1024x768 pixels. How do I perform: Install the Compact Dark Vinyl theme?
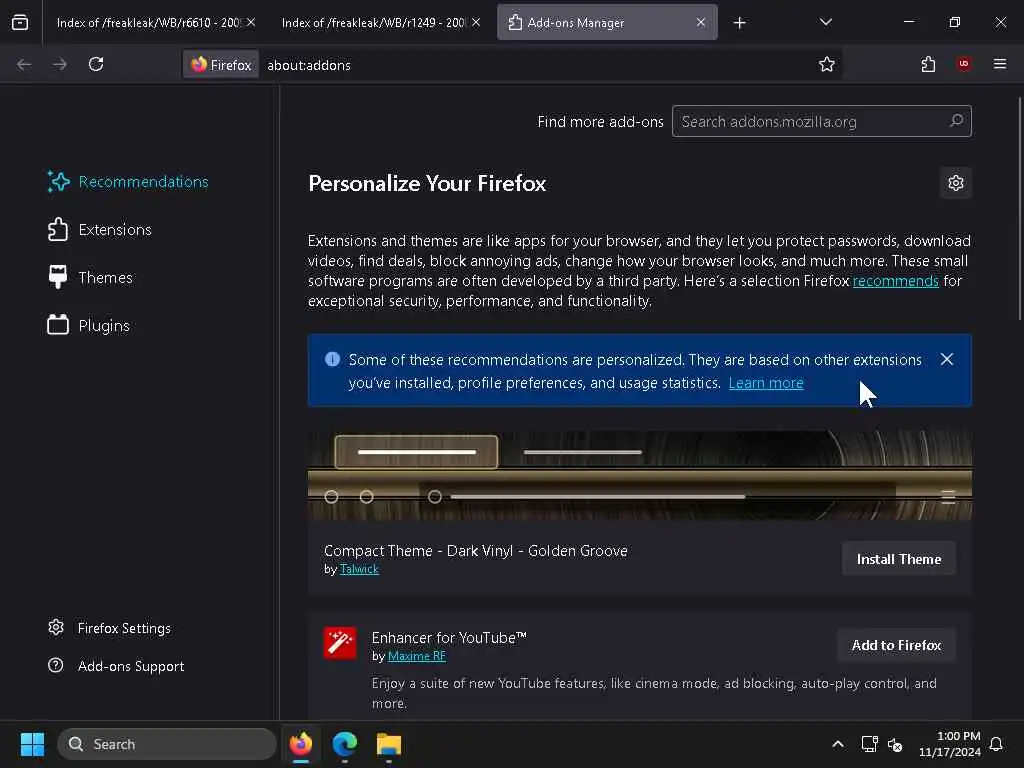(899, 559)
